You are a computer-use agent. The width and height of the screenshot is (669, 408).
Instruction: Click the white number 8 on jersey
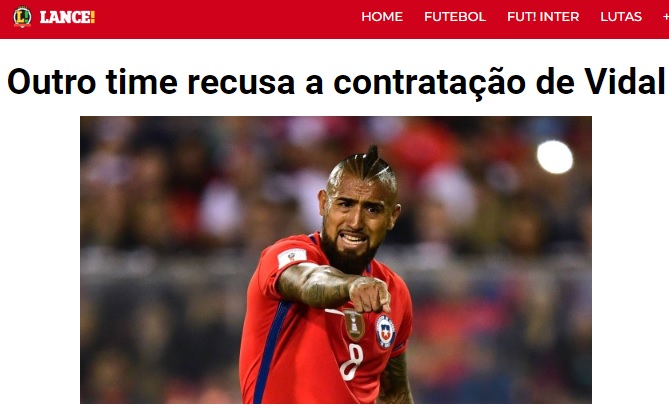pos(352,361)
